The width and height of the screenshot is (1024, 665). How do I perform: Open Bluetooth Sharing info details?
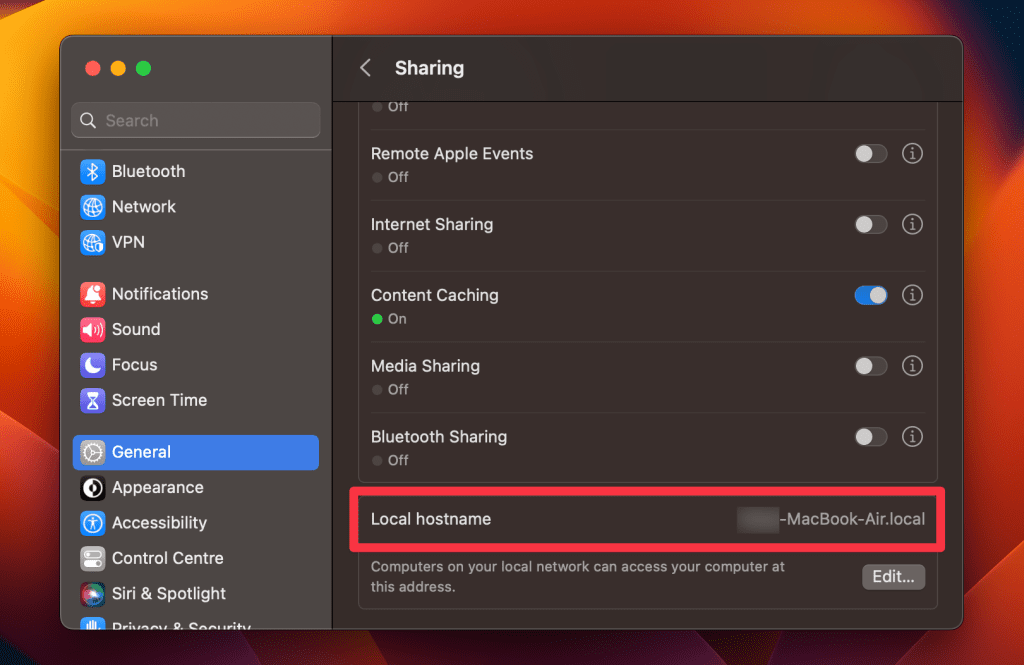912,437
